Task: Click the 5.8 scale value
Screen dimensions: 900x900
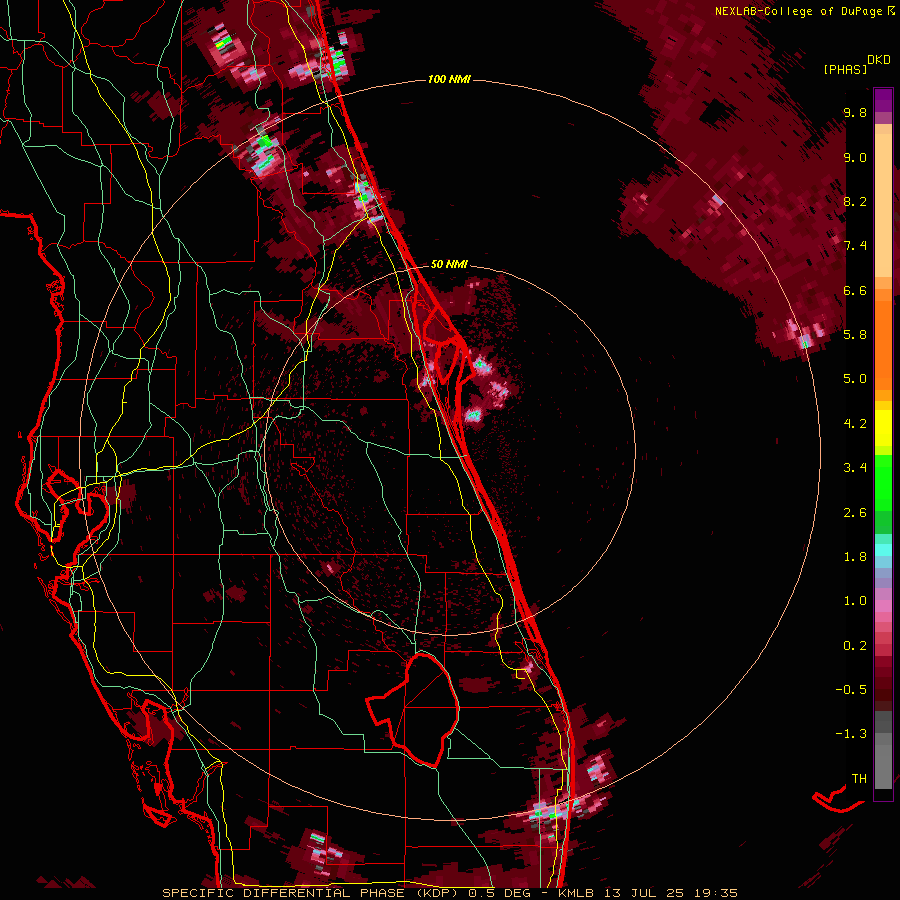Action: [x=855, y=334]
